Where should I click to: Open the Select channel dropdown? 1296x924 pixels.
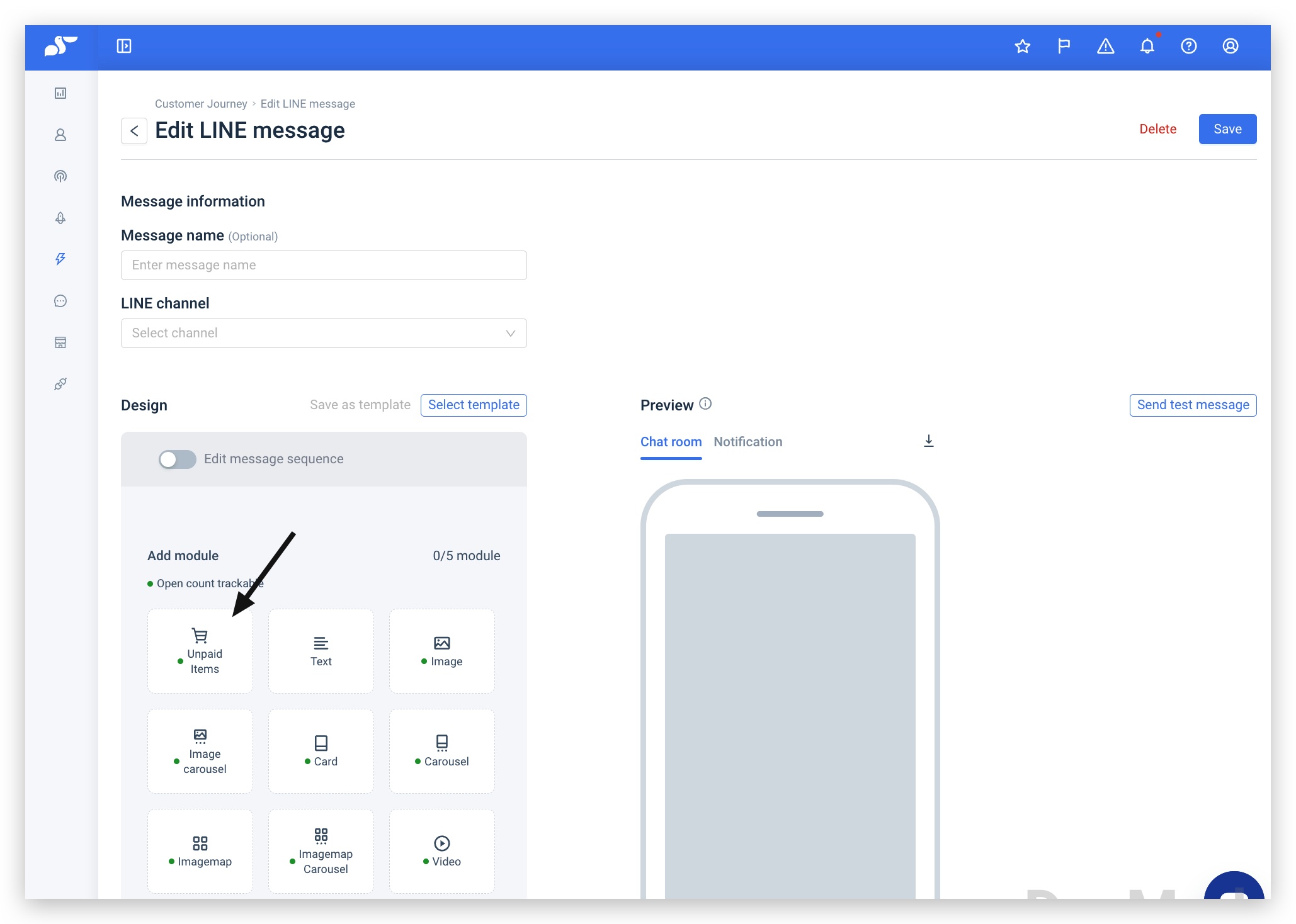[x=324, y=333]
